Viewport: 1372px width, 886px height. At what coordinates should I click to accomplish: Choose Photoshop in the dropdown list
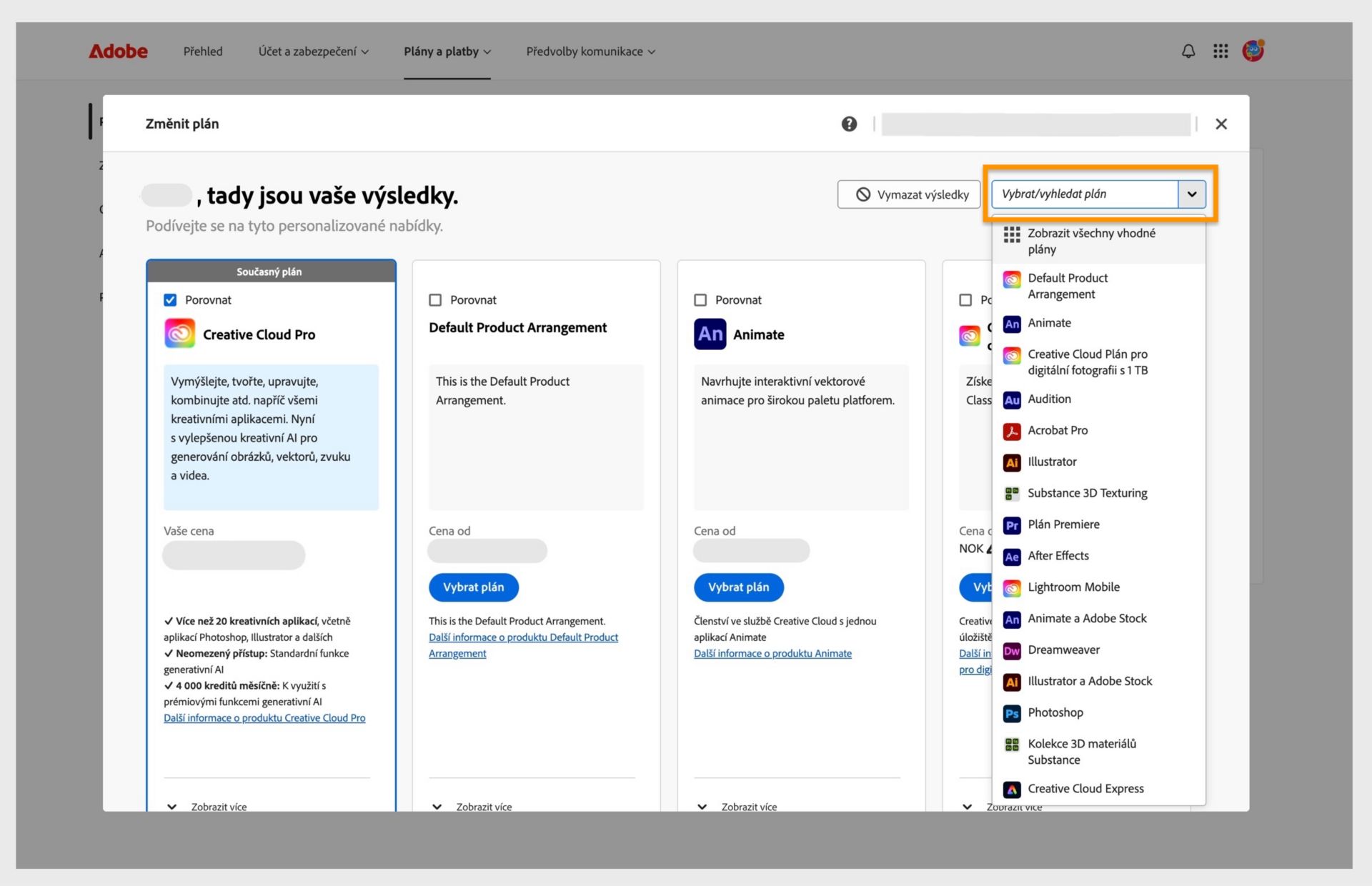coord(1055,712)
